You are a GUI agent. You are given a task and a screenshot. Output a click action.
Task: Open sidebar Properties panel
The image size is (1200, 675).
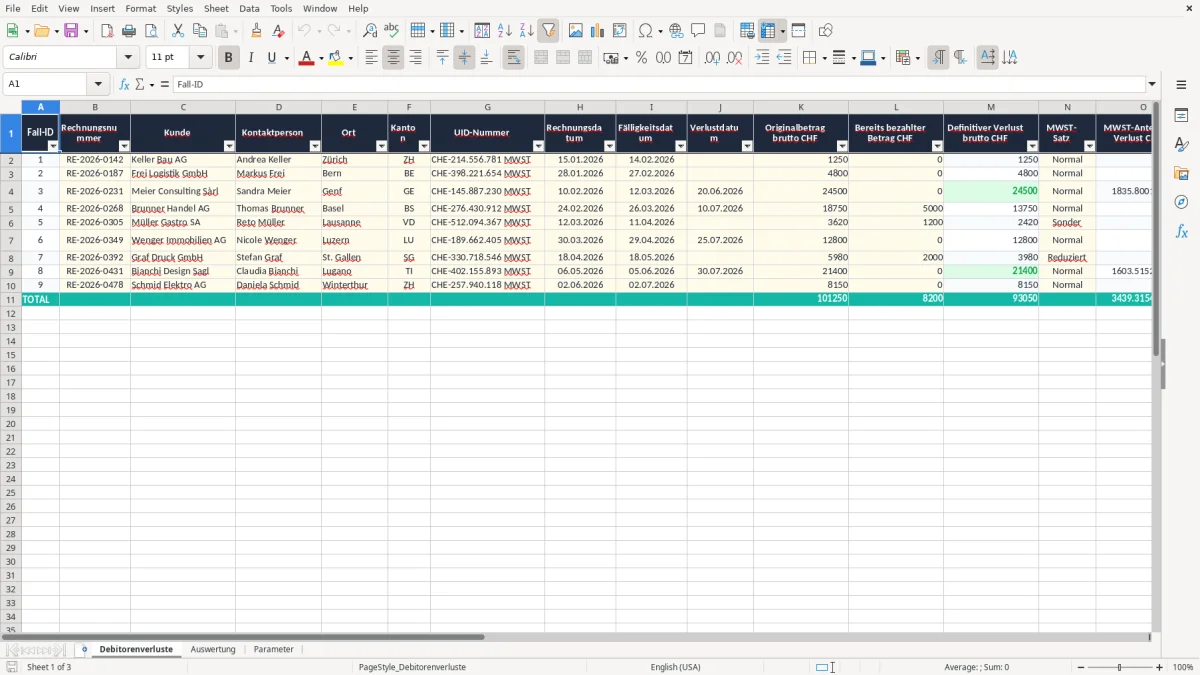point(1181,116)
